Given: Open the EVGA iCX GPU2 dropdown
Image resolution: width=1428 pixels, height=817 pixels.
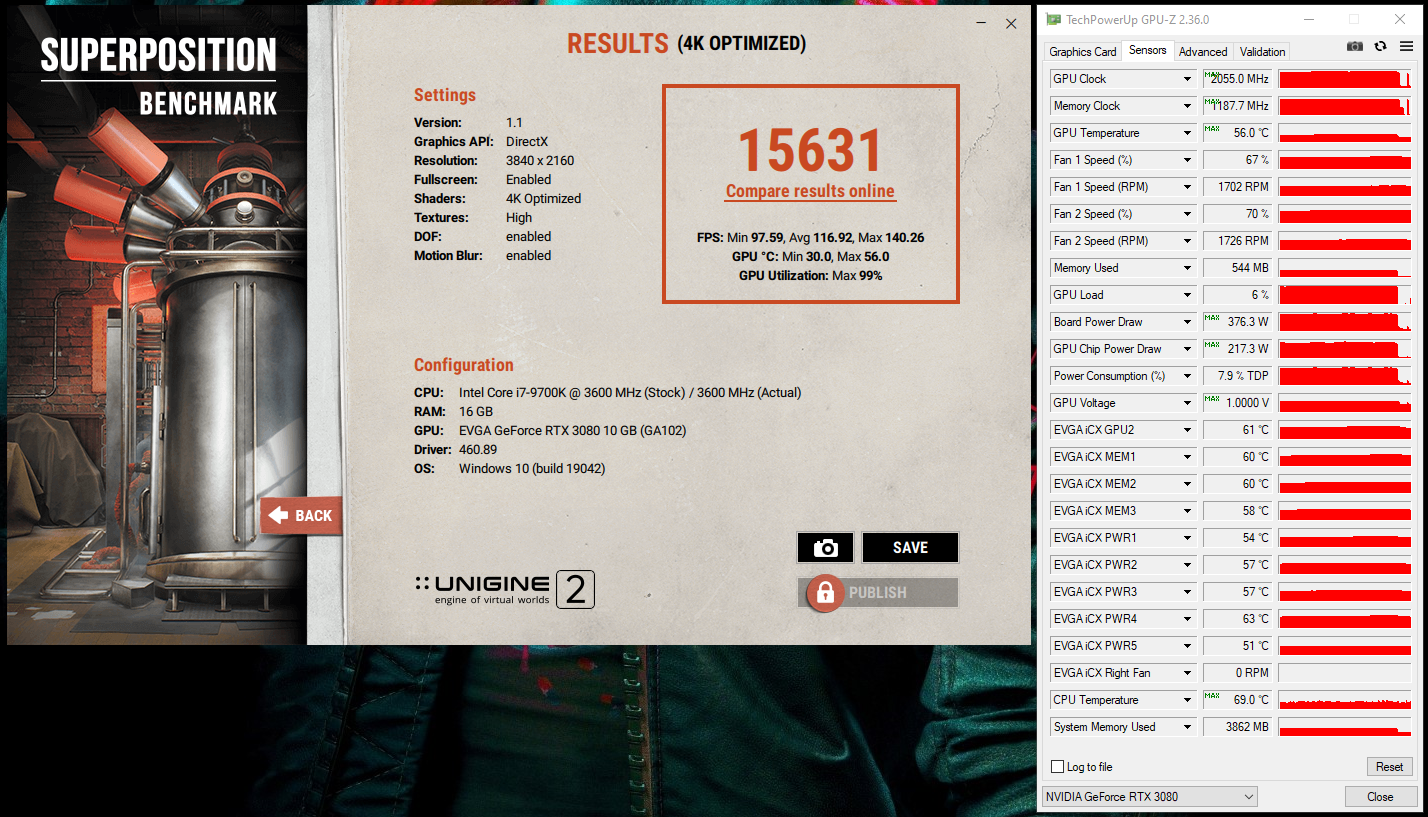Looking at the screenshot, I should pos(1188,430).
